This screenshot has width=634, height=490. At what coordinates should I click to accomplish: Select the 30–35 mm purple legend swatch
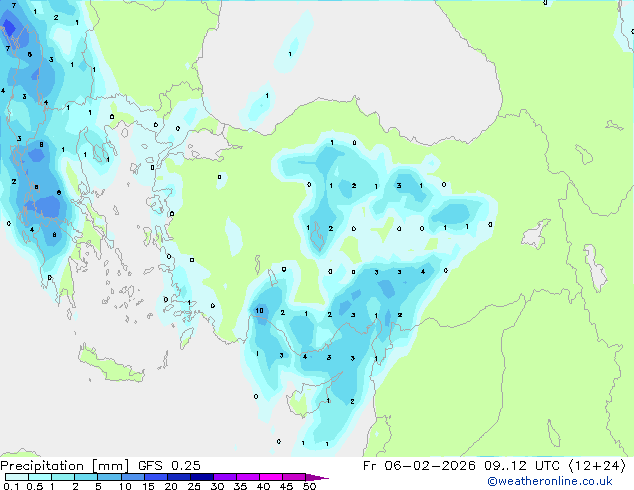pos(224,477)
